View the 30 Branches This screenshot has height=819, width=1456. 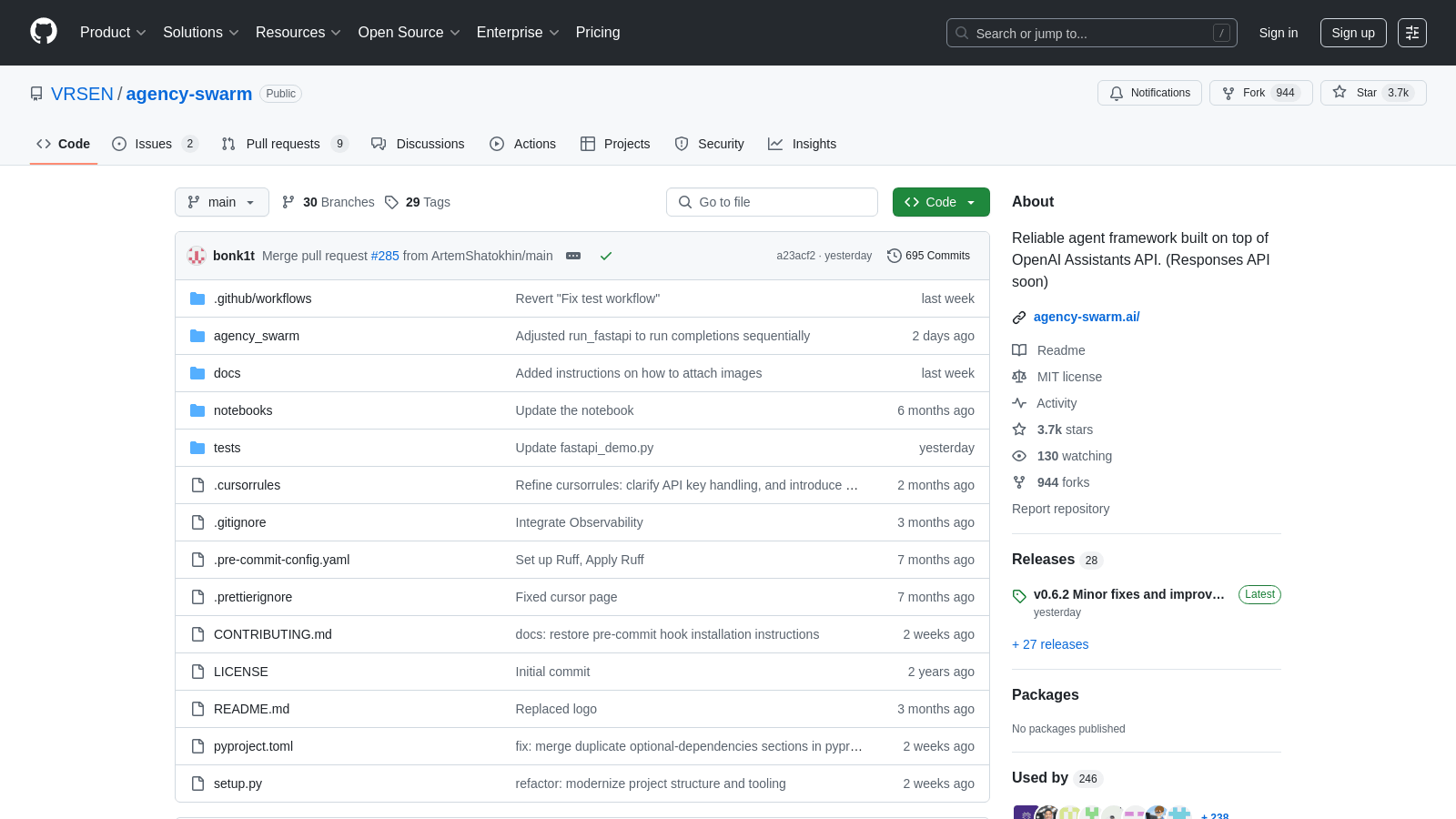coord(329,202)
